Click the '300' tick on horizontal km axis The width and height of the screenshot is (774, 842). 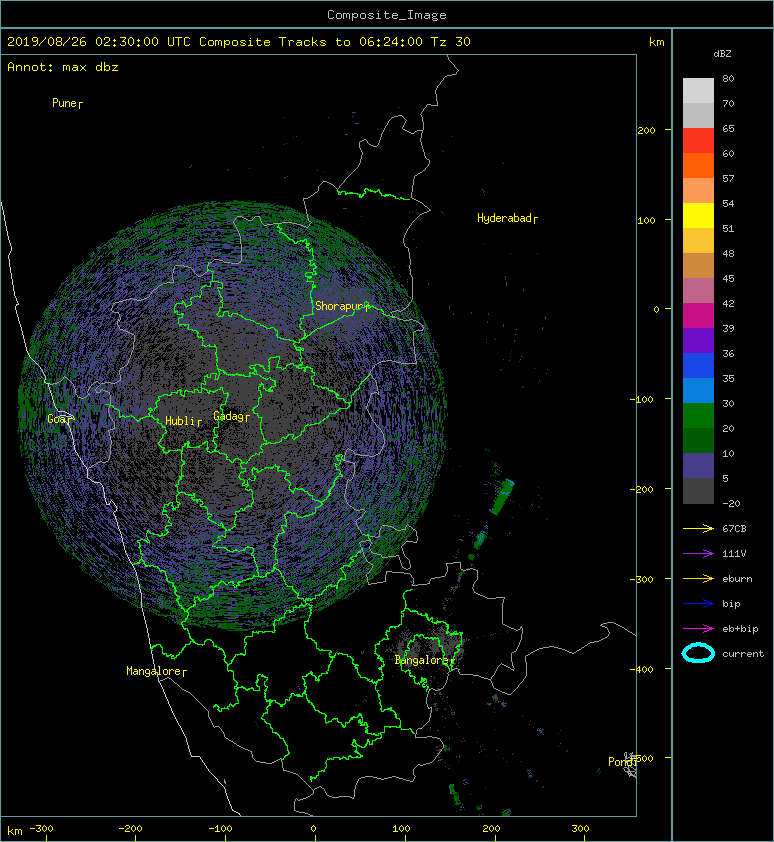(581, 829)
